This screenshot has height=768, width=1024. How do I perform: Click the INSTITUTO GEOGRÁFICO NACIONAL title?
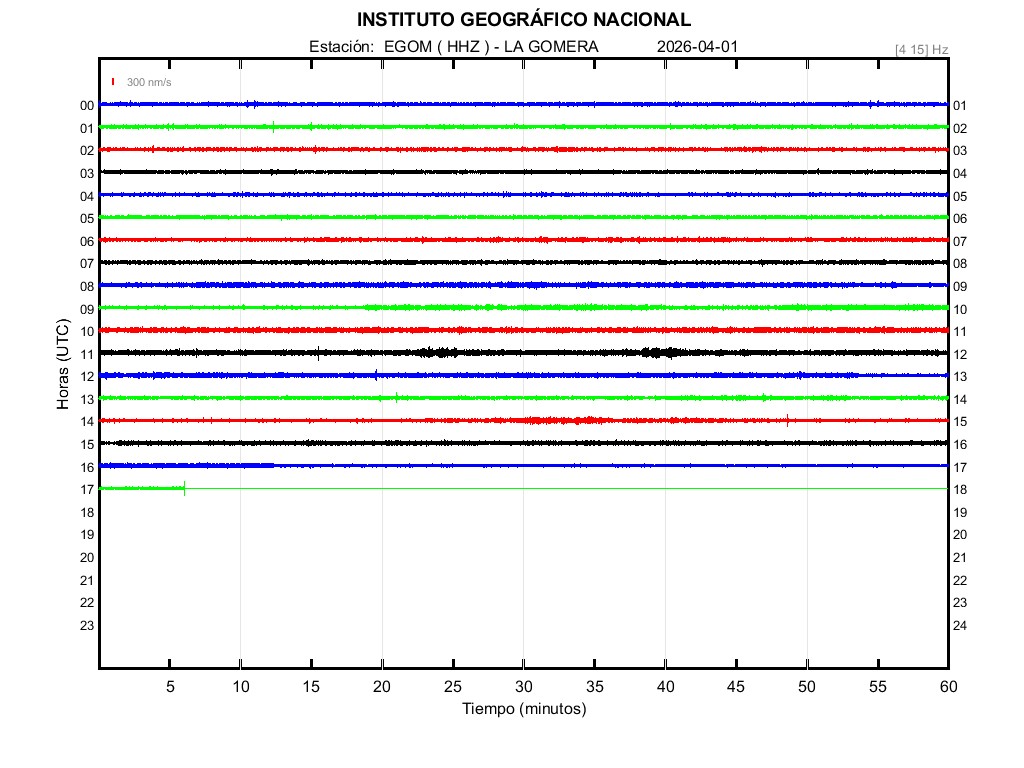[524, 20]
